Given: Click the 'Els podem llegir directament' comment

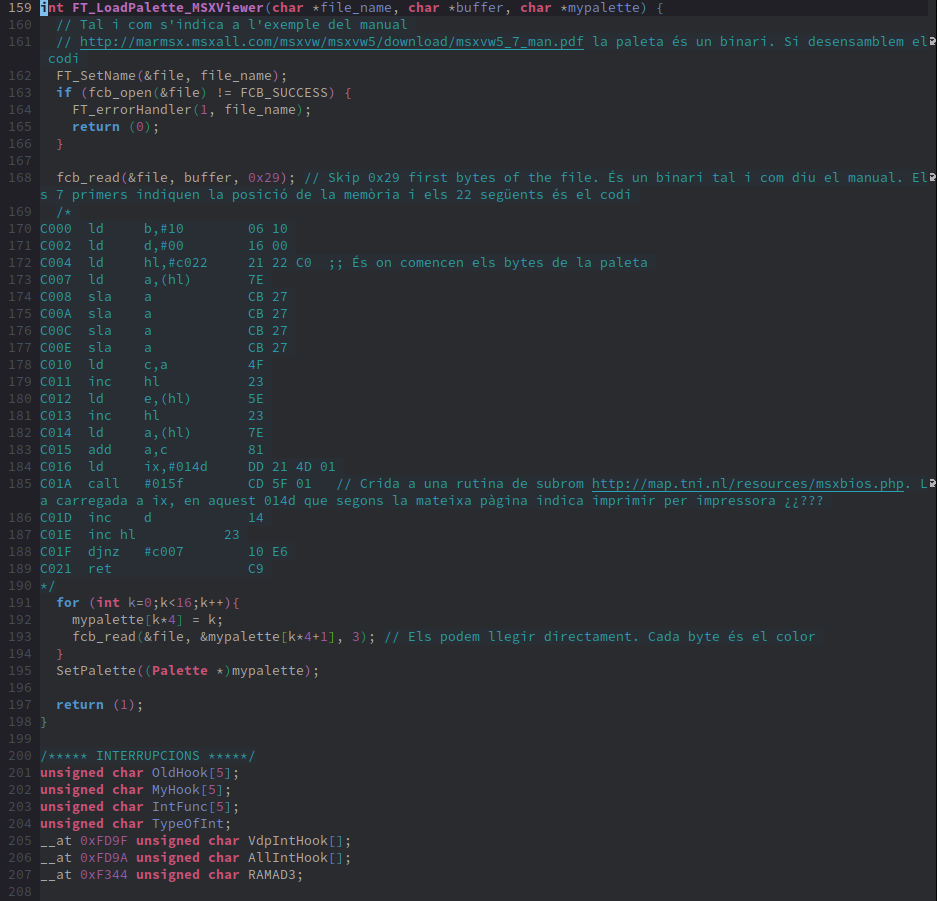Looking at the screenshot, I should [x=599, y=637].
